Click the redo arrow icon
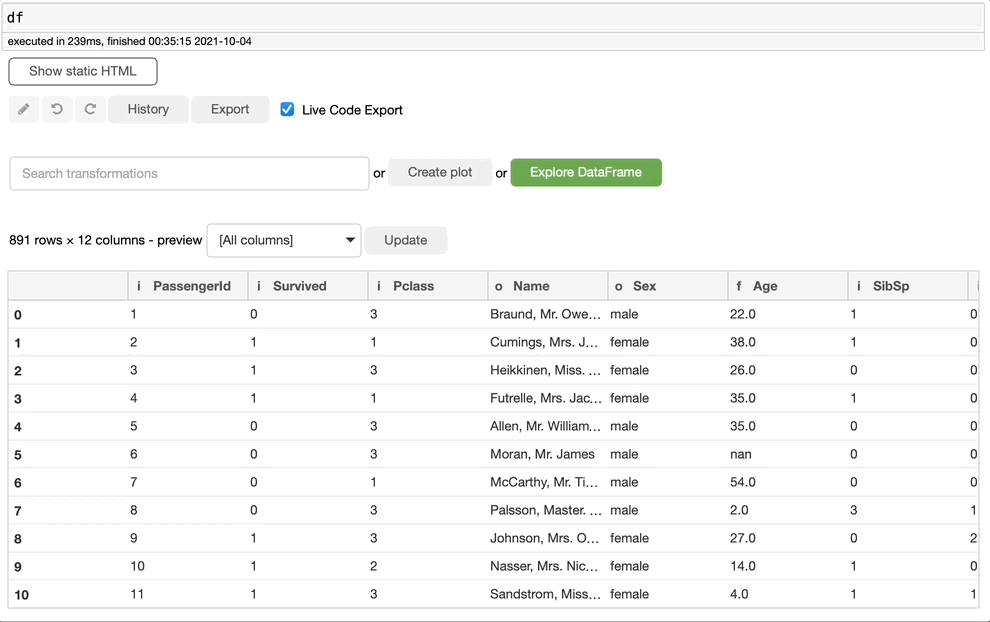Viewport: 990px width, 622px height. pos(90,109)
